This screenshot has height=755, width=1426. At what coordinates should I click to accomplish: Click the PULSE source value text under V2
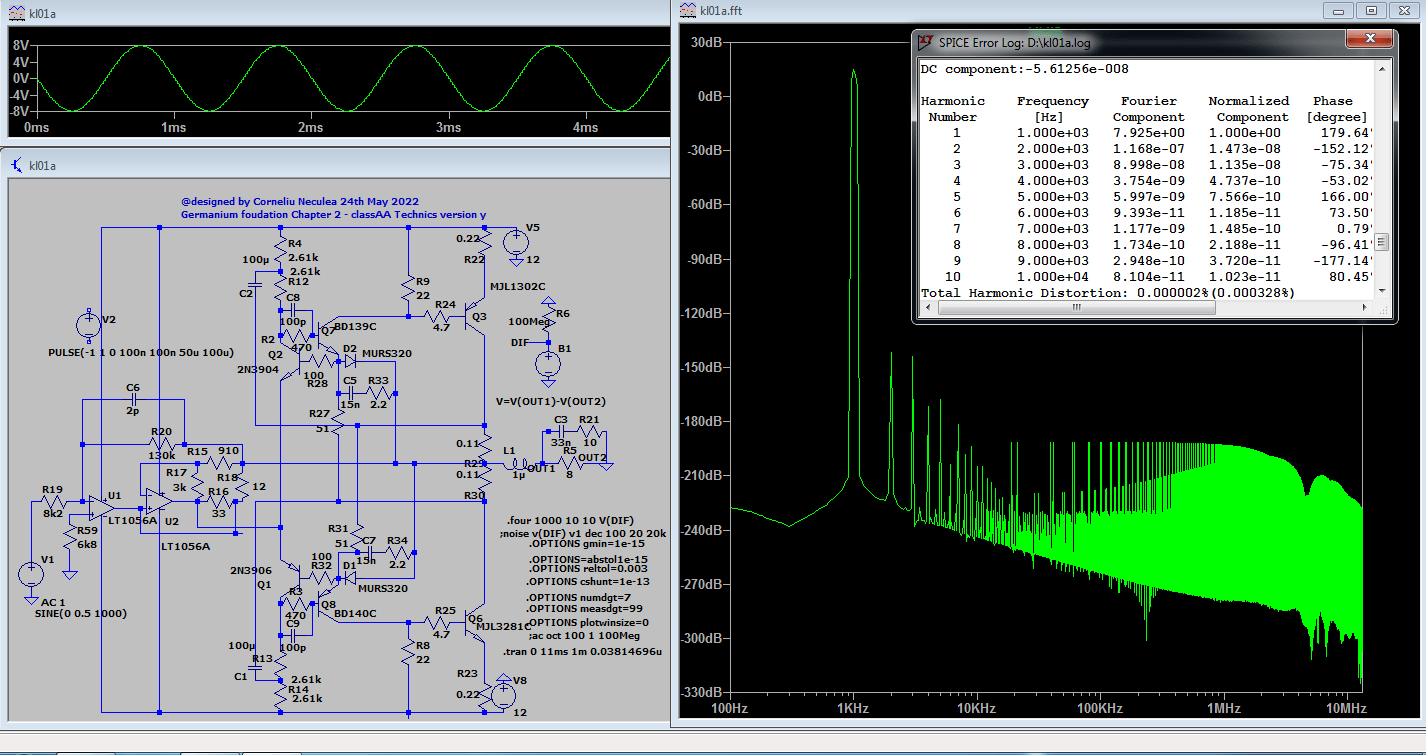[140, 353]
